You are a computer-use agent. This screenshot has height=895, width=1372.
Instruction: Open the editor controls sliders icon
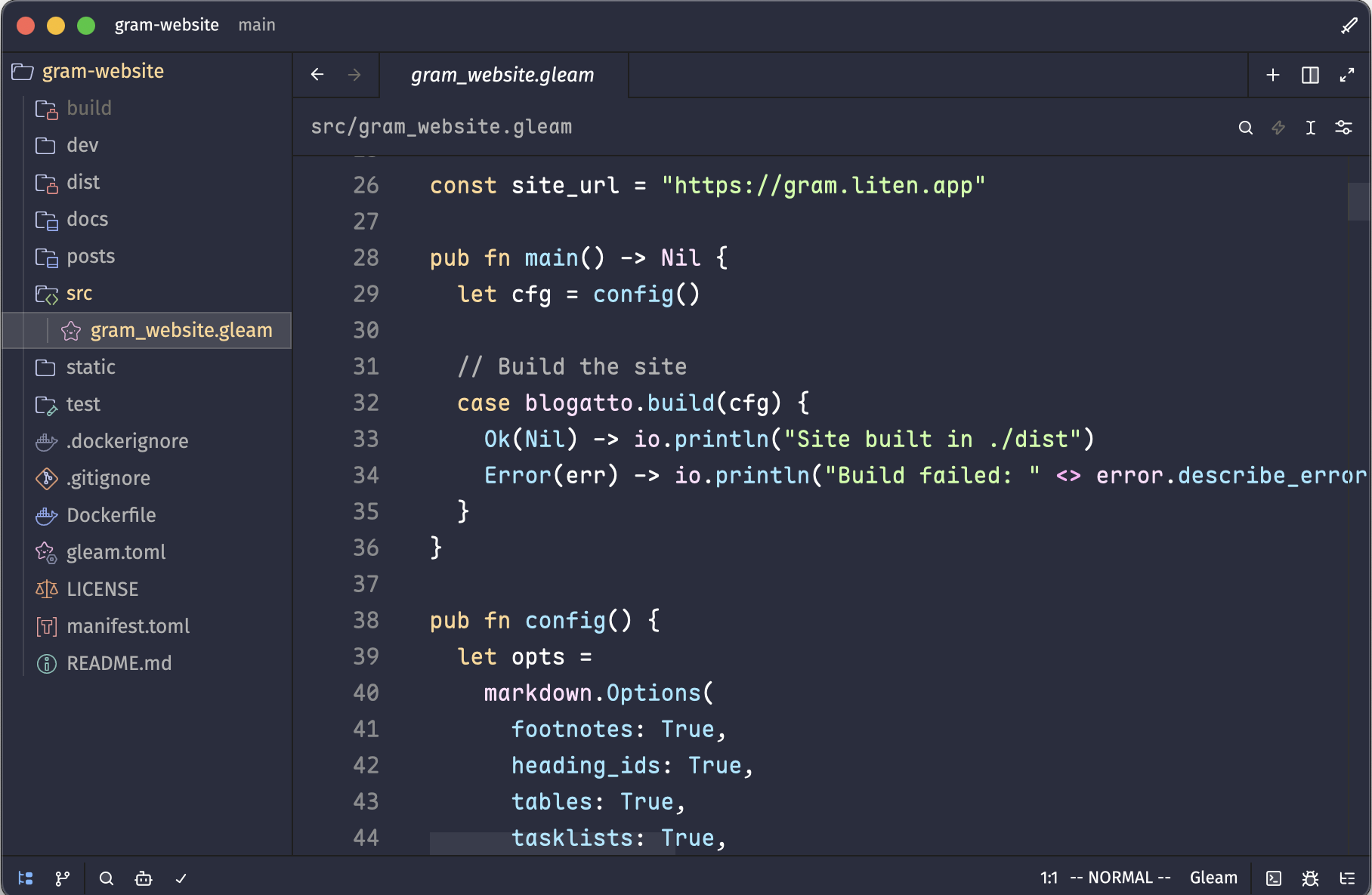[x=1343, y=128]
